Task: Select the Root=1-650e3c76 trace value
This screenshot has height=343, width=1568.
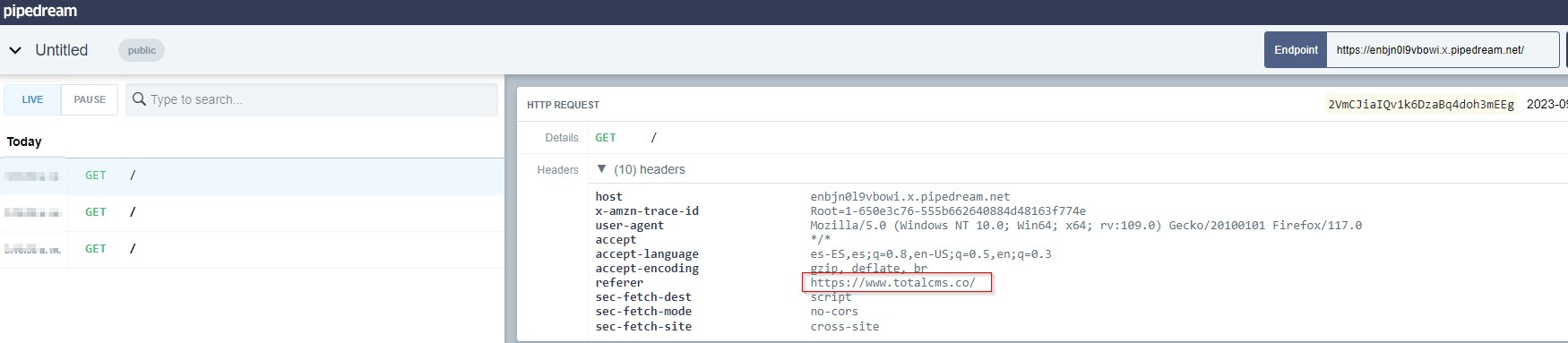Action: pyautogui.click(x=948, y=210)
